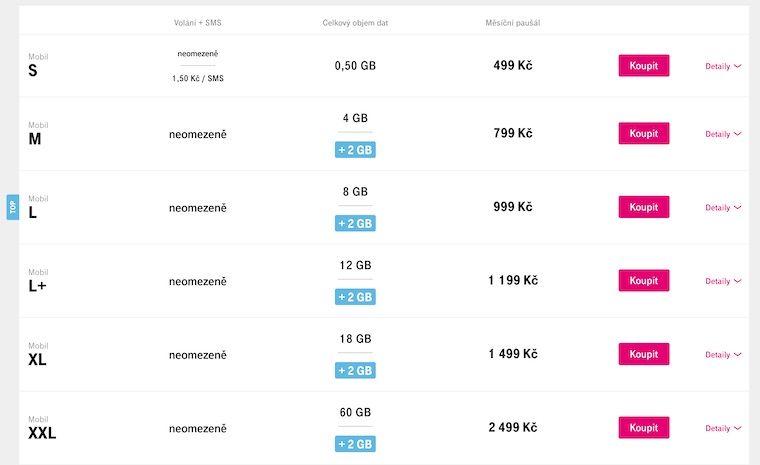This screenshot has width=760, height=465.
Task: Click the Měsíční paušál column header
Action: coord(512,22)
